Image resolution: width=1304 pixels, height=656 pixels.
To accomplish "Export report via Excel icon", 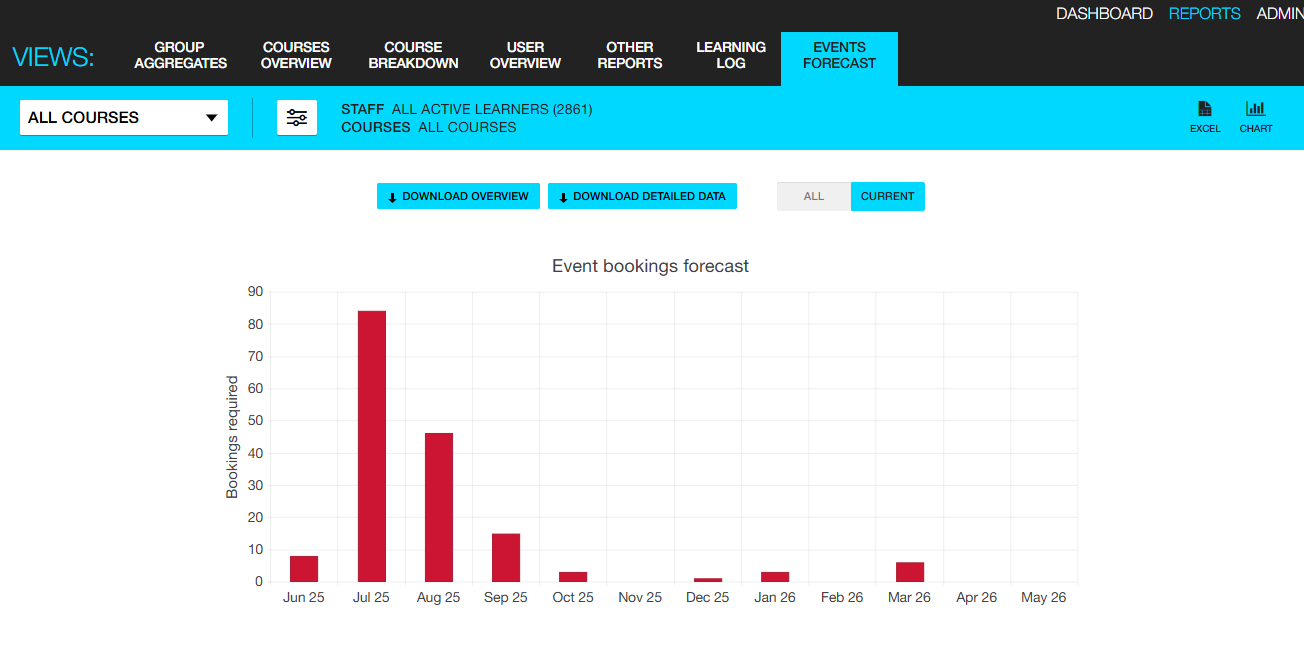I will [1205, 117].
